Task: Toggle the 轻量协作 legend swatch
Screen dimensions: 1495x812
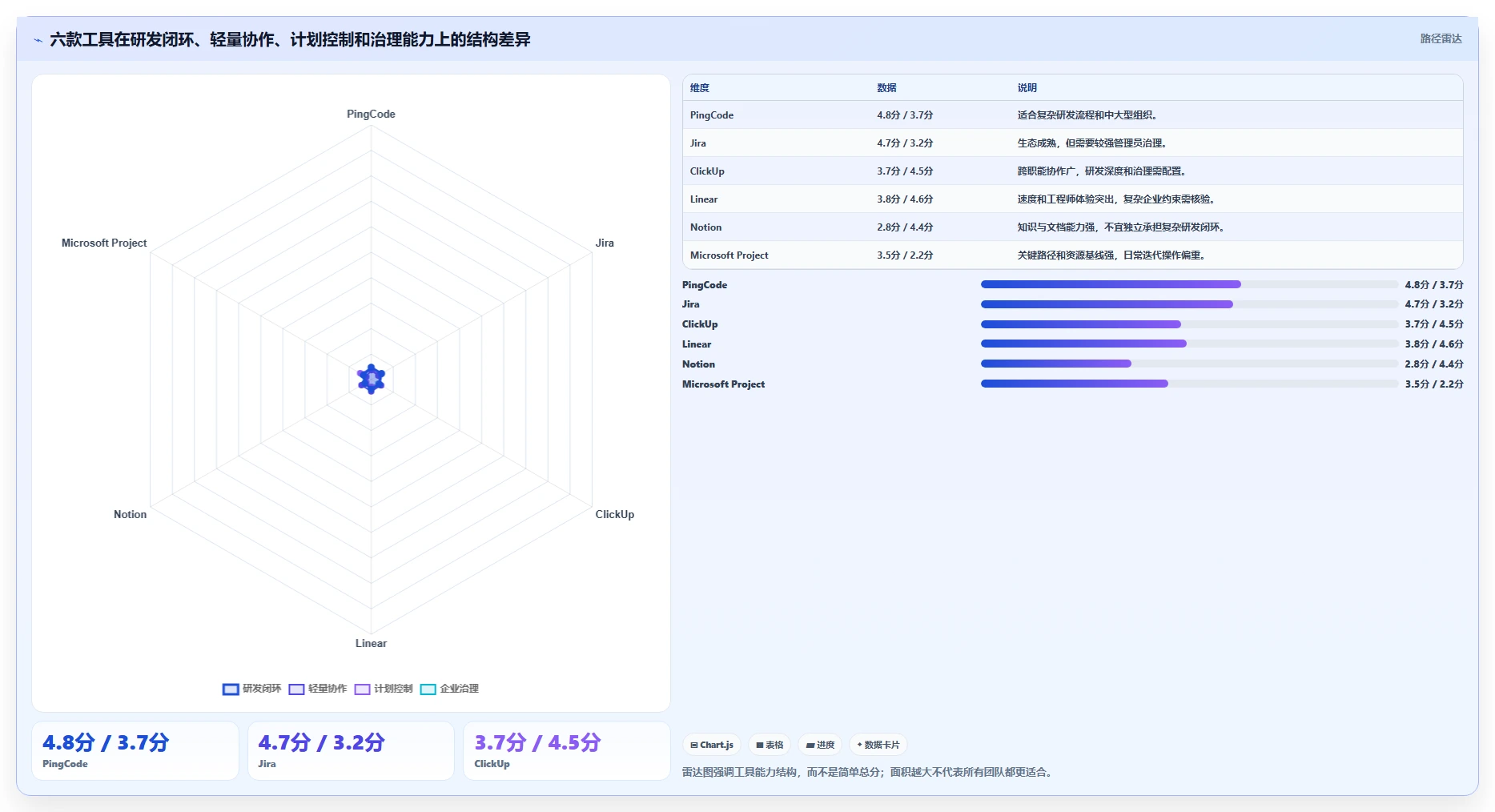Action: tap(296, 689)
